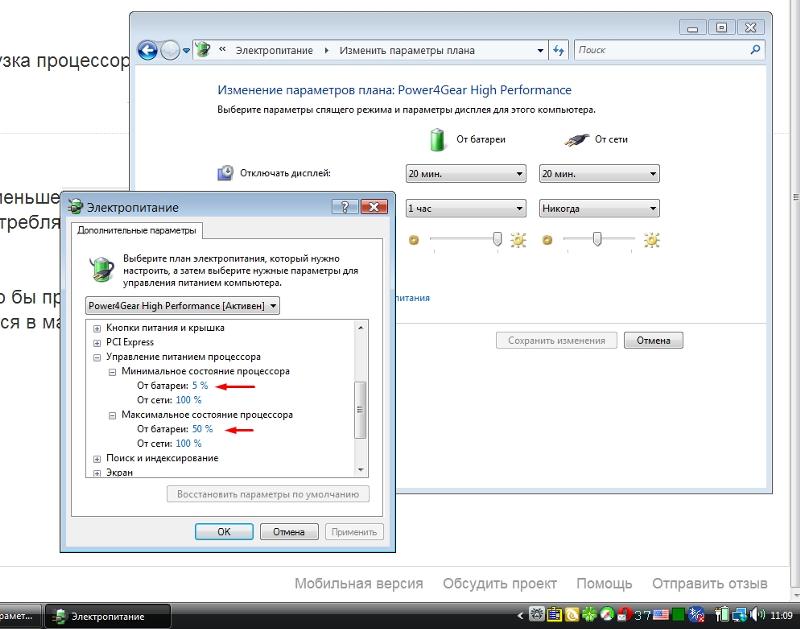800x629 pixels.
Task: Open the Помощь link on the webpage
Action: [604, 584]
